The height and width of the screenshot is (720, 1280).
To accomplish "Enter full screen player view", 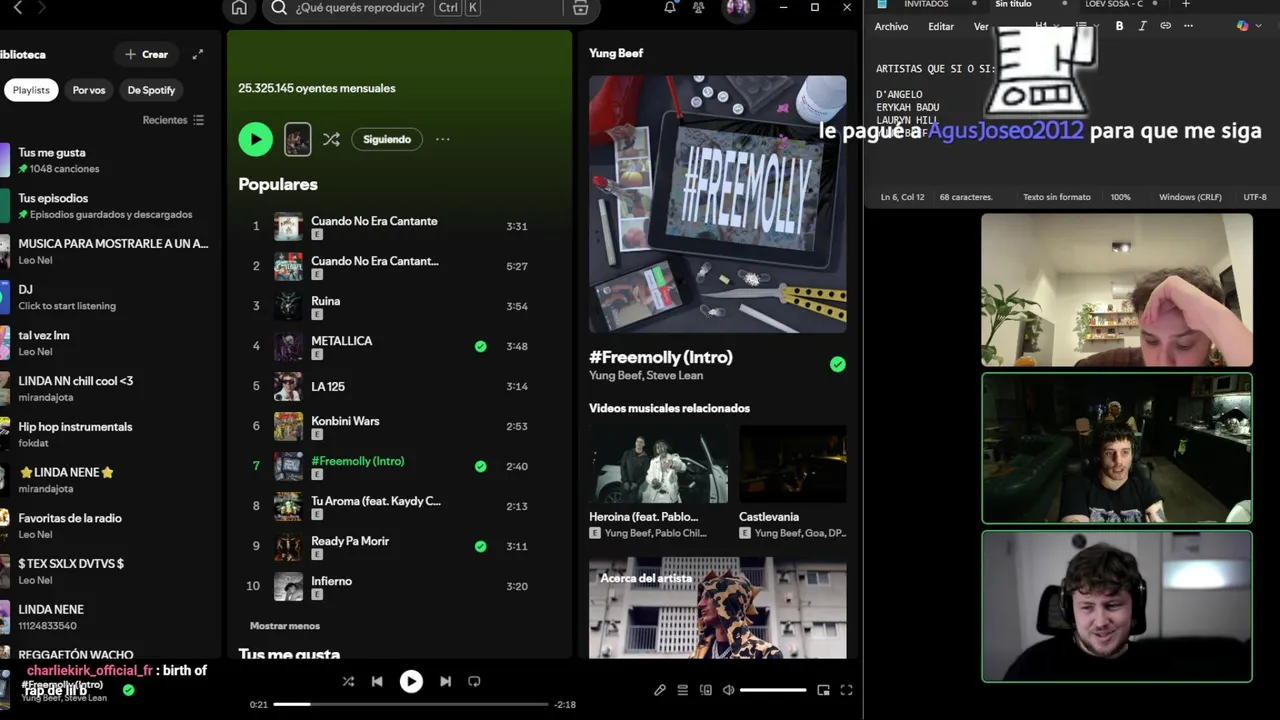I will click(x=846, y=690).
